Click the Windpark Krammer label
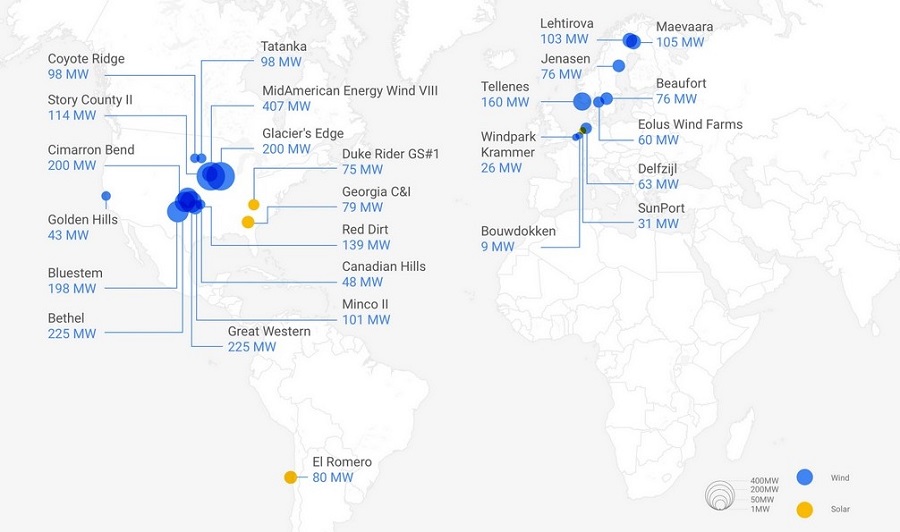This screenshot has width=900, height=532. pos(509,145)
